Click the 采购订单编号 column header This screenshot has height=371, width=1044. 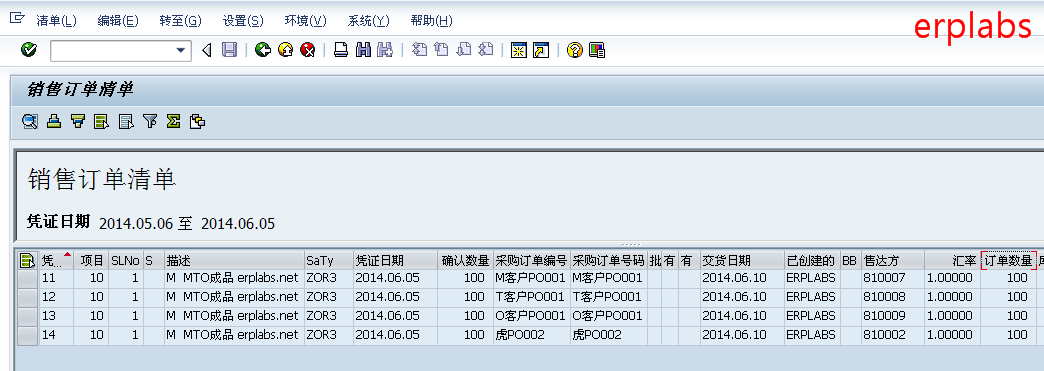tap(531, 260)
